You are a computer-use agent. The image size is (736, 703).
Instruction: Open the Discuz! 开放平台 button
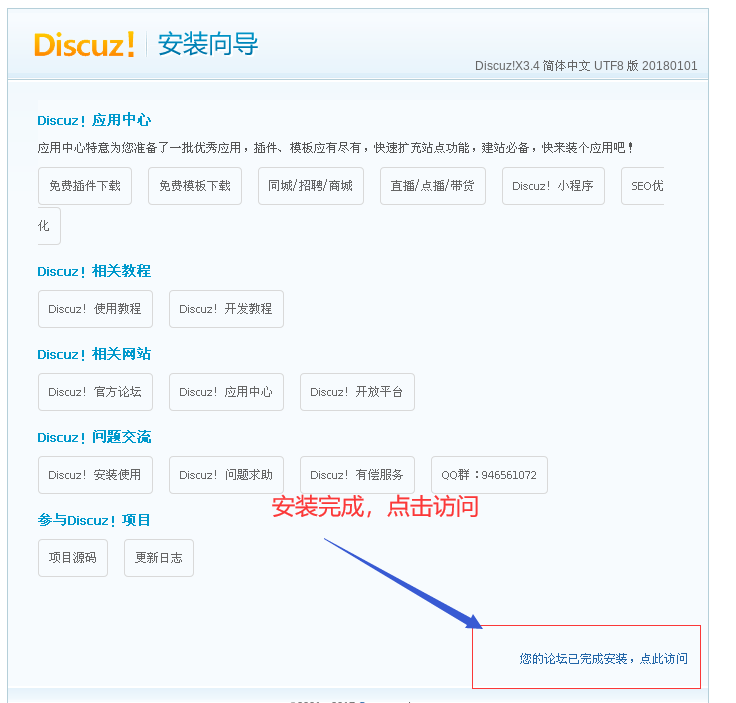[x=357, y=392]
